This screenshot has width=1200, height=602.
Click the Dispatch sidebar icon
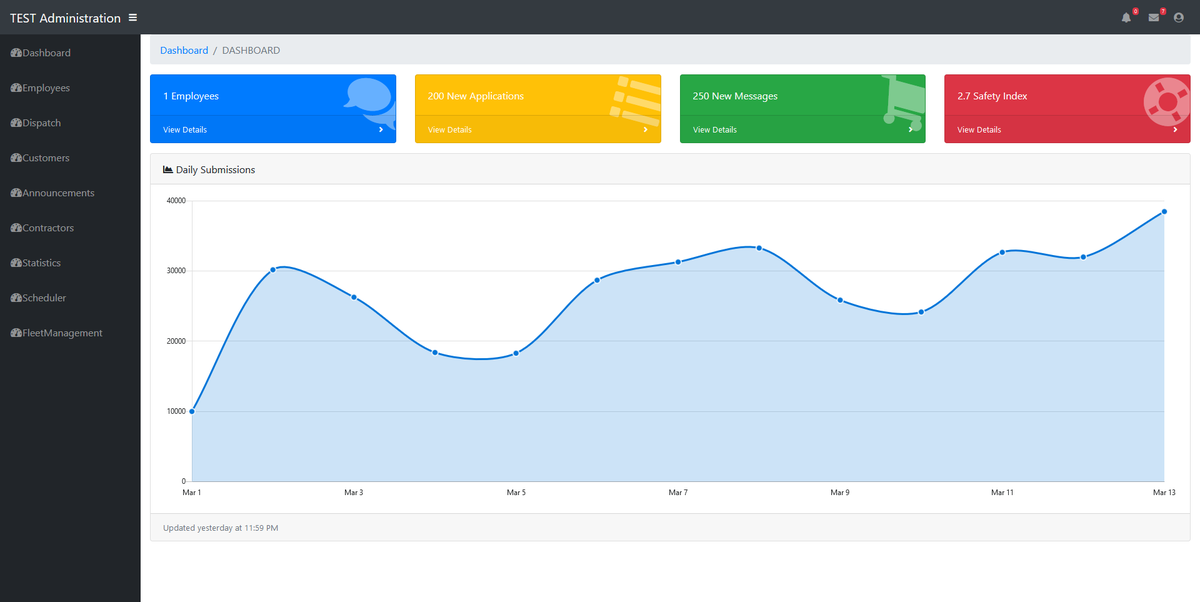[16, 123]
